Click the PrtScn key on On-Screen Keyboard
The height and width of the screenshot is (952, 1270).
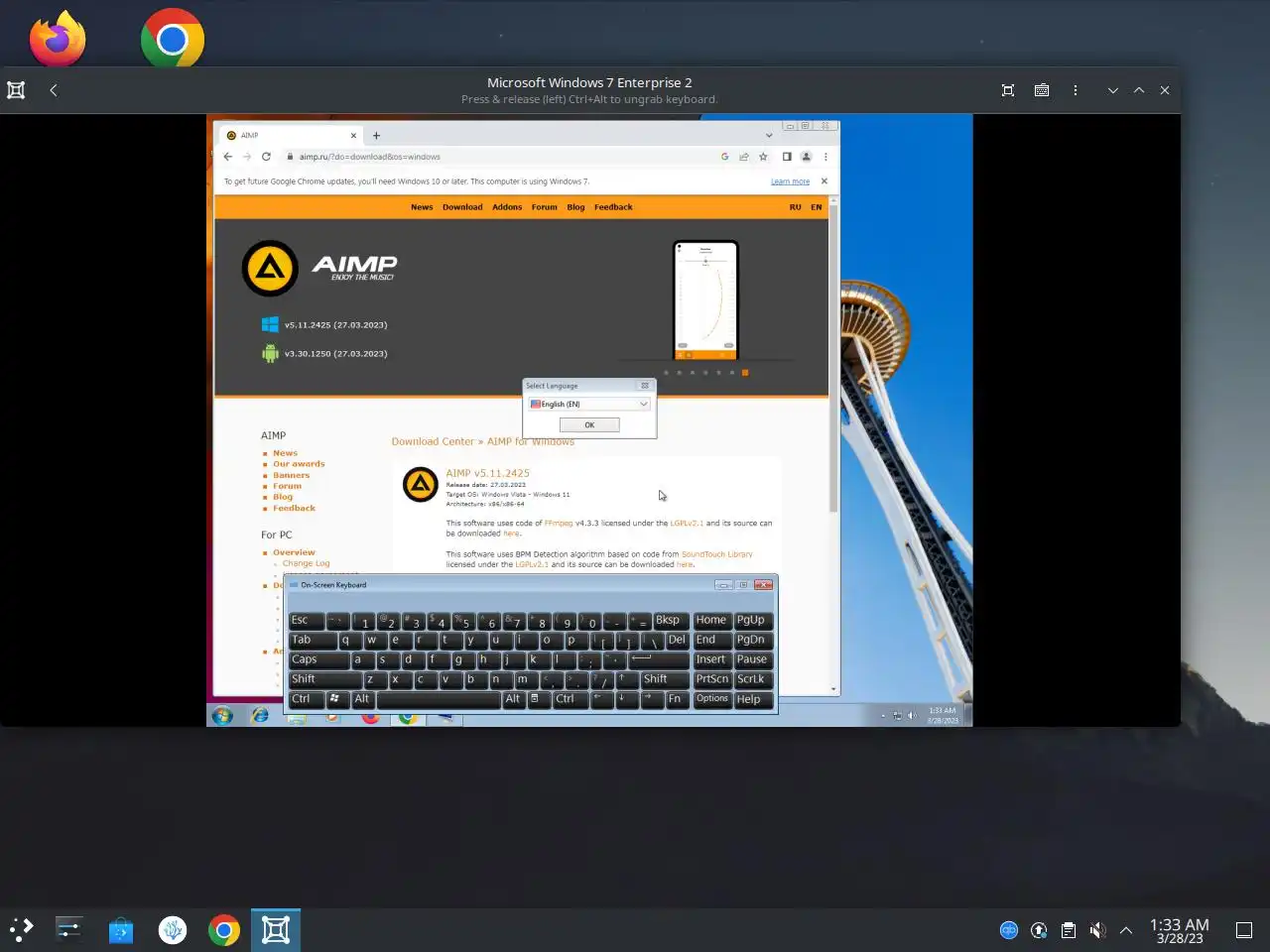click(x=712, y=679)
